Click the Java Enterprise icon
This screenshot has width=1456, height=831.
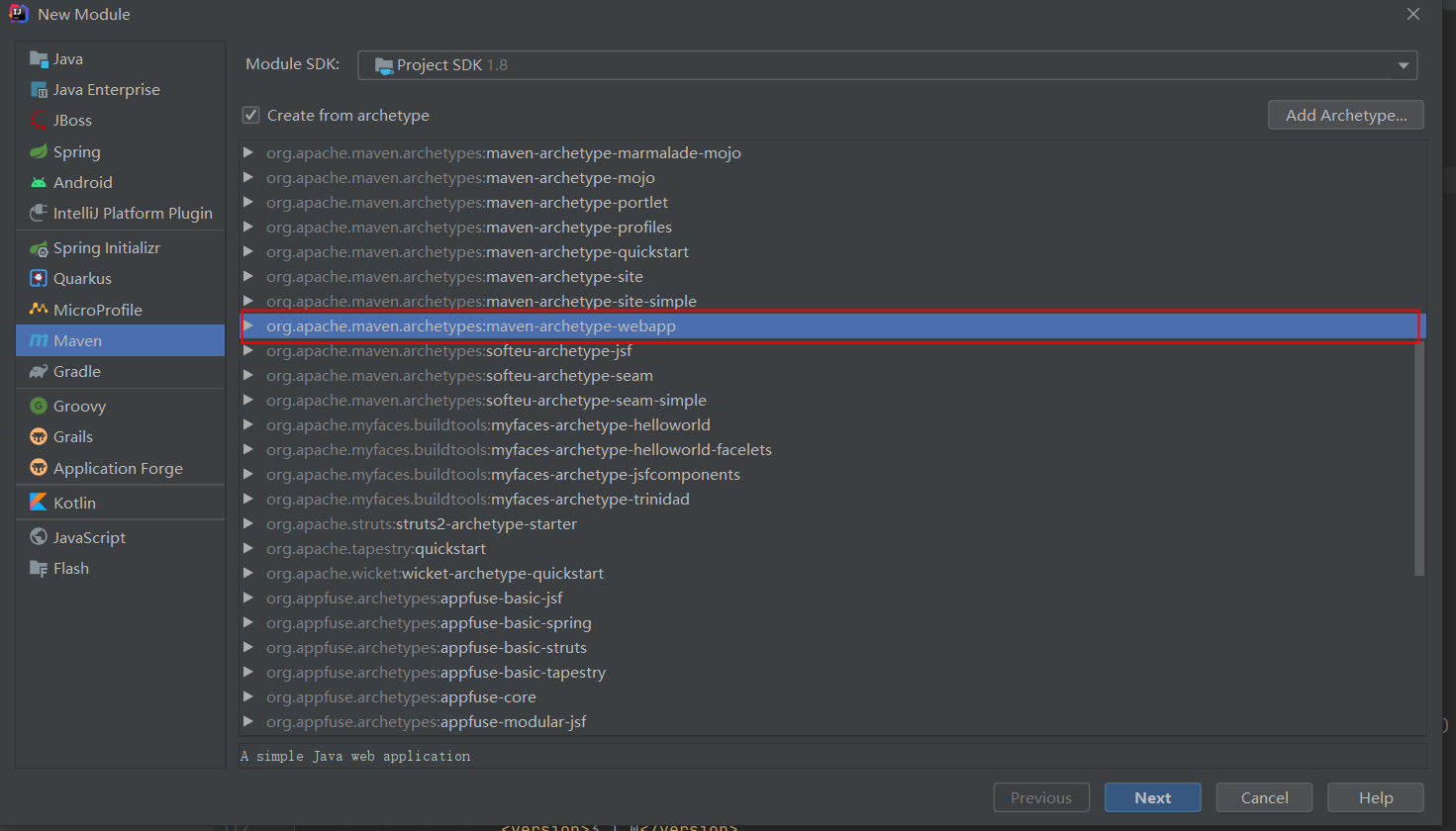39,89
